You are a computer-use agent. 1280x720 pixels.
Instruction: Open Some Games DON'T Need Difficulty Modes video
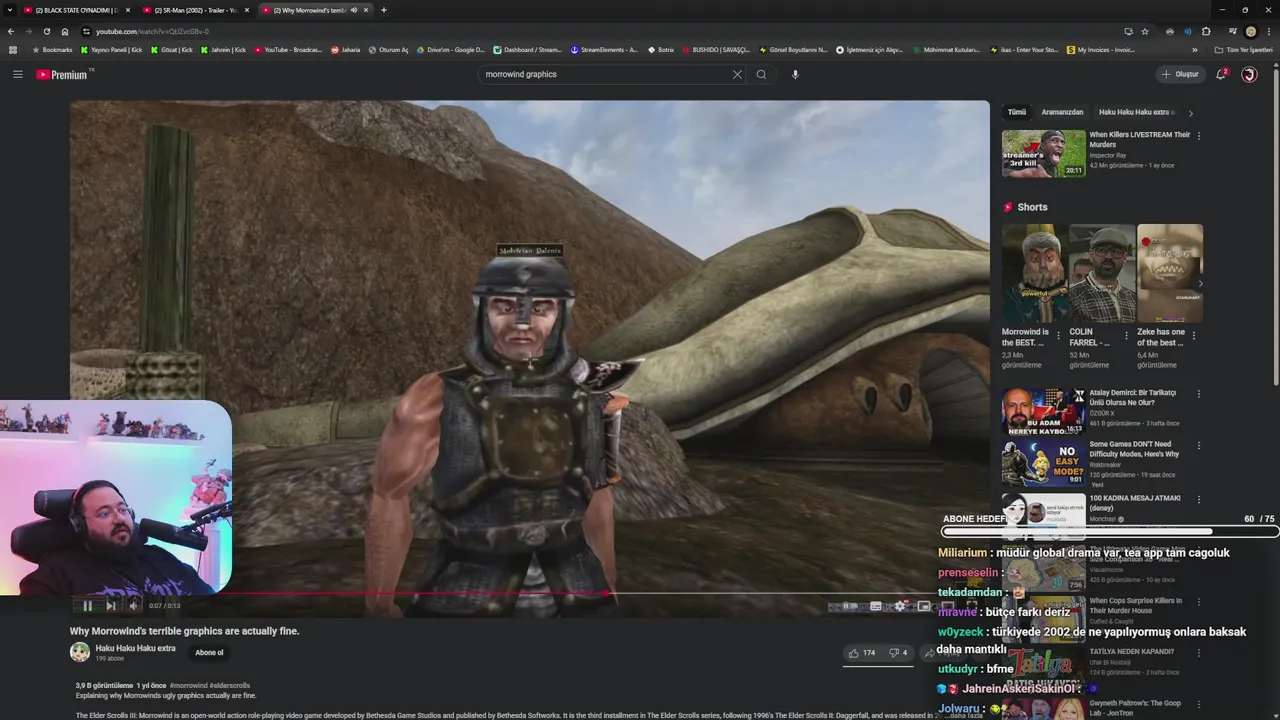(x=1043, y=463)
